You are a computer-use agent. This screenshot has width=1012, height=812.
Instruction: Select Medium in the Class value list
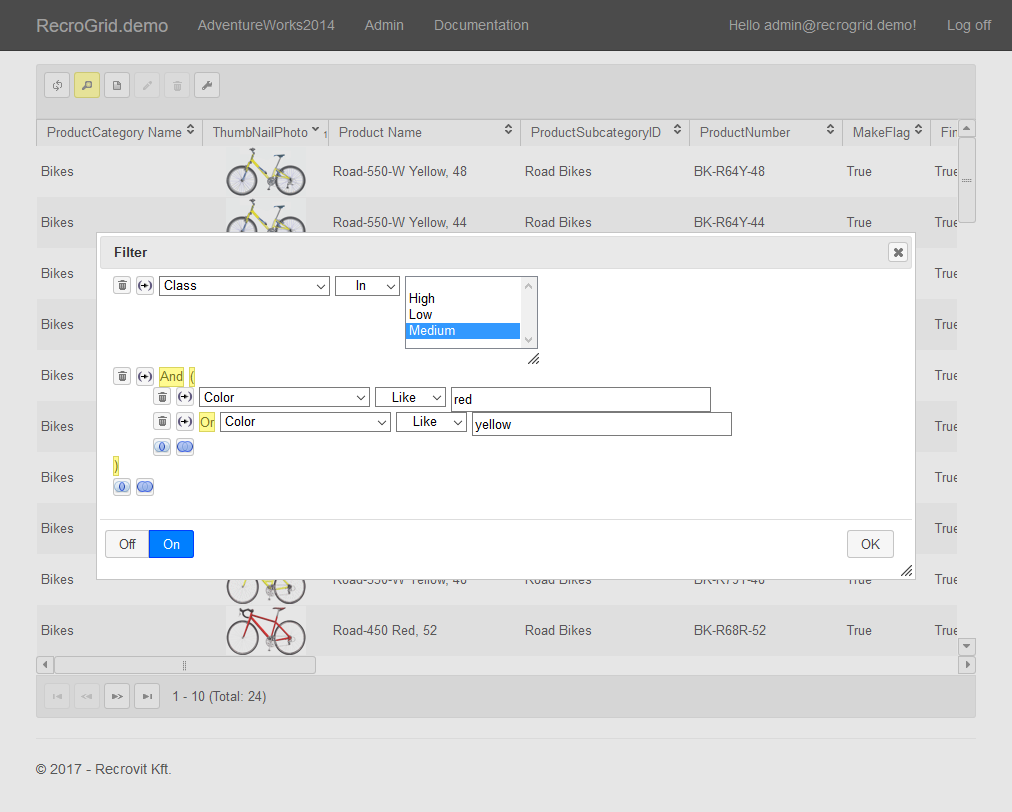click(x=463, y=330)
